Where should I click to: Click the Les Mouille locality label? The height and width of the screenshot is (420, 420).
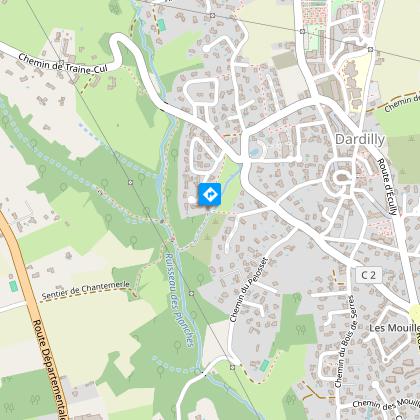pos(395,328)
